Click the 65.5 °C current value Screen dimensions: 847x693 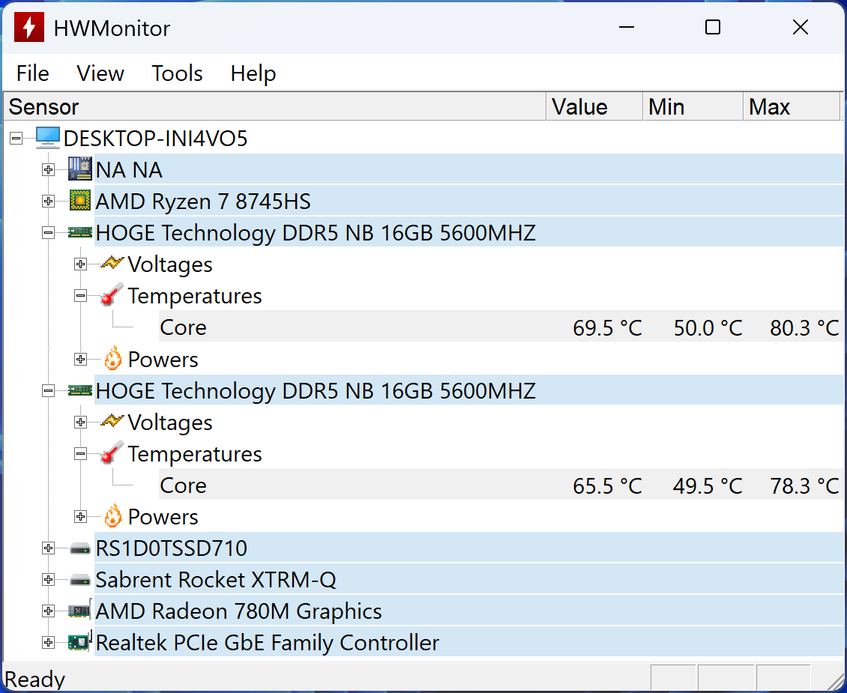607,486
